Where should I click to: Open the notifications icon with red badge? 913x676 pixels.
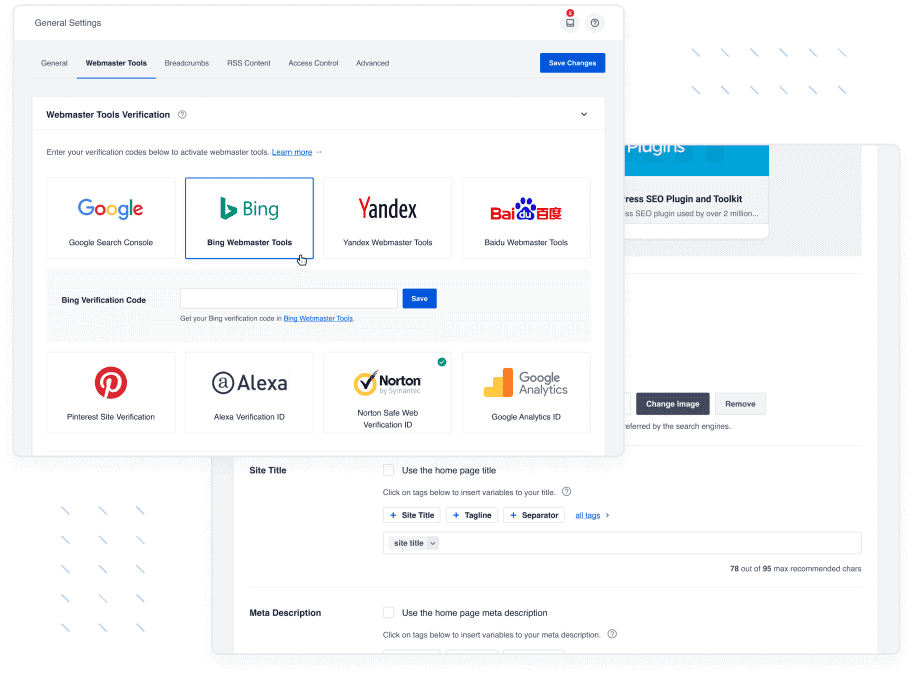(x=570, y=23)
